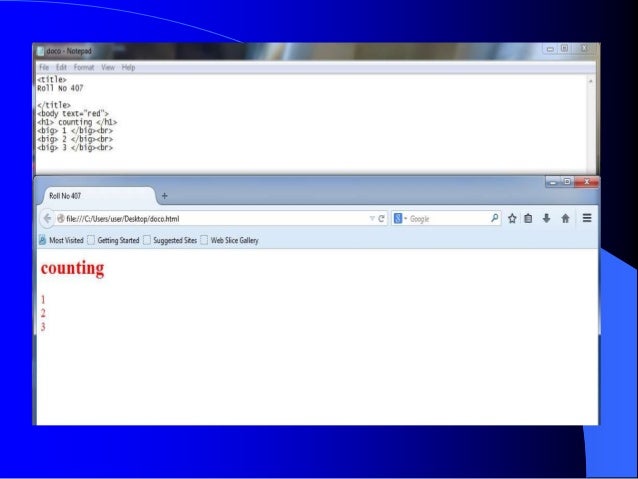This screenshot has width=638, height=479.
Task: Open the Help menu in Notepad
Action: point(128,67)
